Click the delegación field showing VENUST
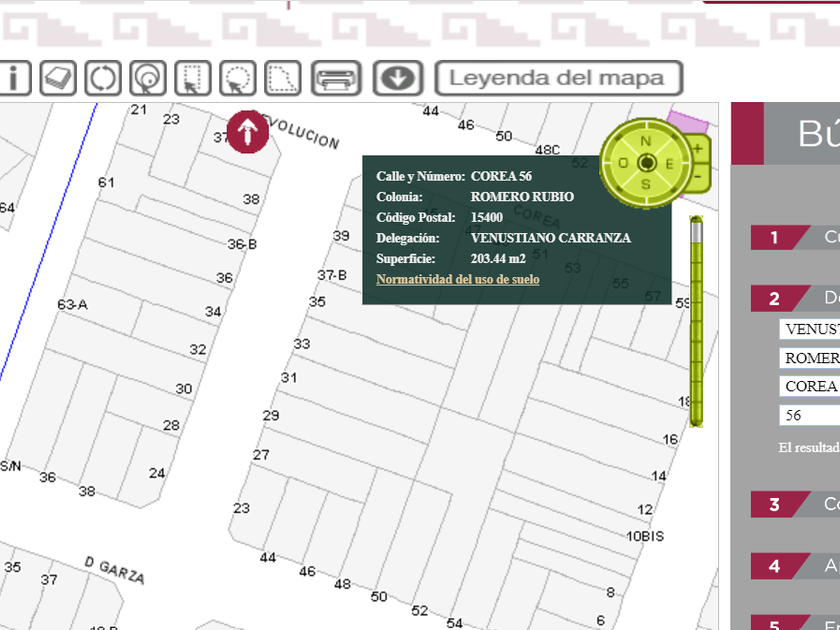Screen dimensions: 840x630 point(809,329)
